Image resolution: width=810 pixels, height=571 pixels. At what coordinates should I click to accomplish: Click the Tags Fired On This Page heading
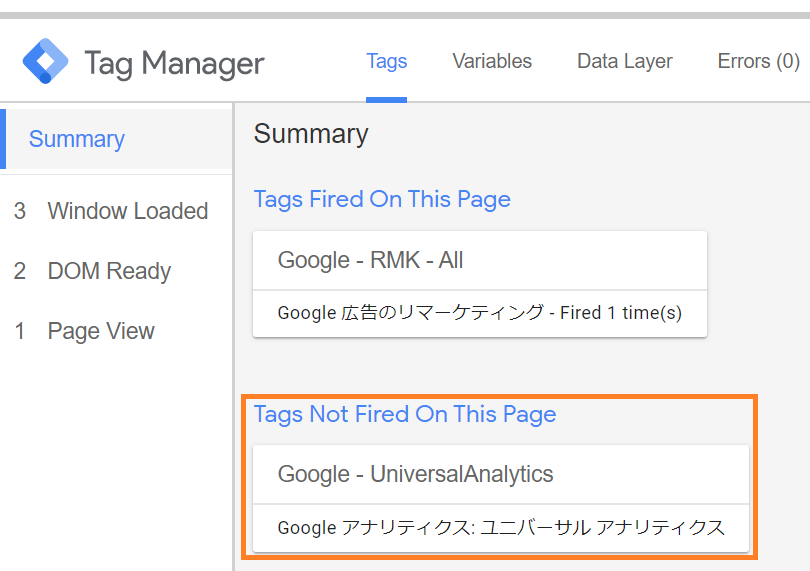[x=382, y=199]
